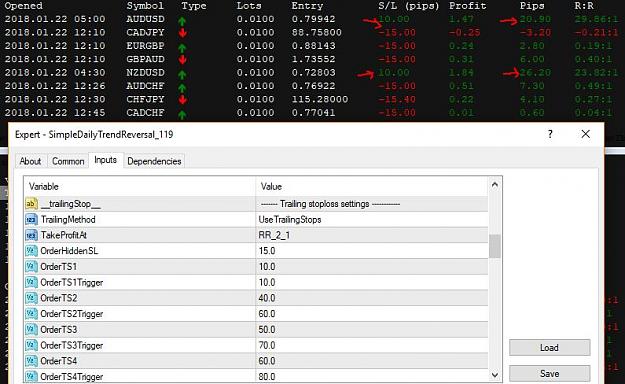Edit the OrderTS1 value 10.0
The height and width of the screenshot is (384, 625).
267,266
